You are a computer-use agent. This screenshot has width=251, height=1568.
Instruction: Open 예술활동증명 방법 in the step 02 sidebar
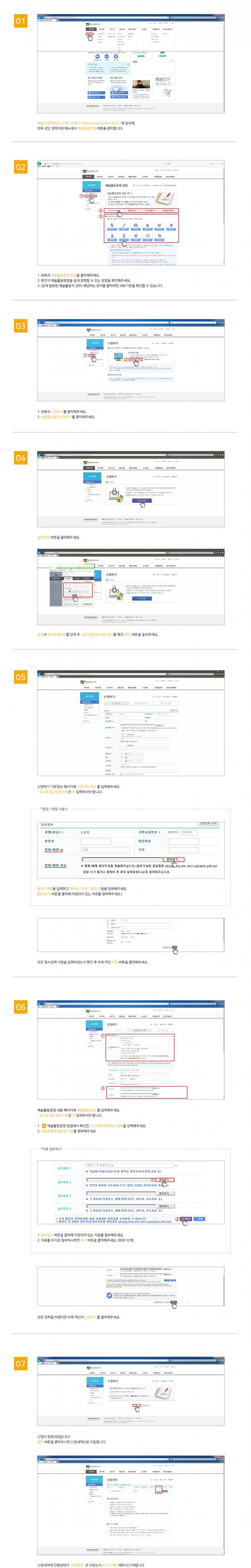(x=90, y=196)
